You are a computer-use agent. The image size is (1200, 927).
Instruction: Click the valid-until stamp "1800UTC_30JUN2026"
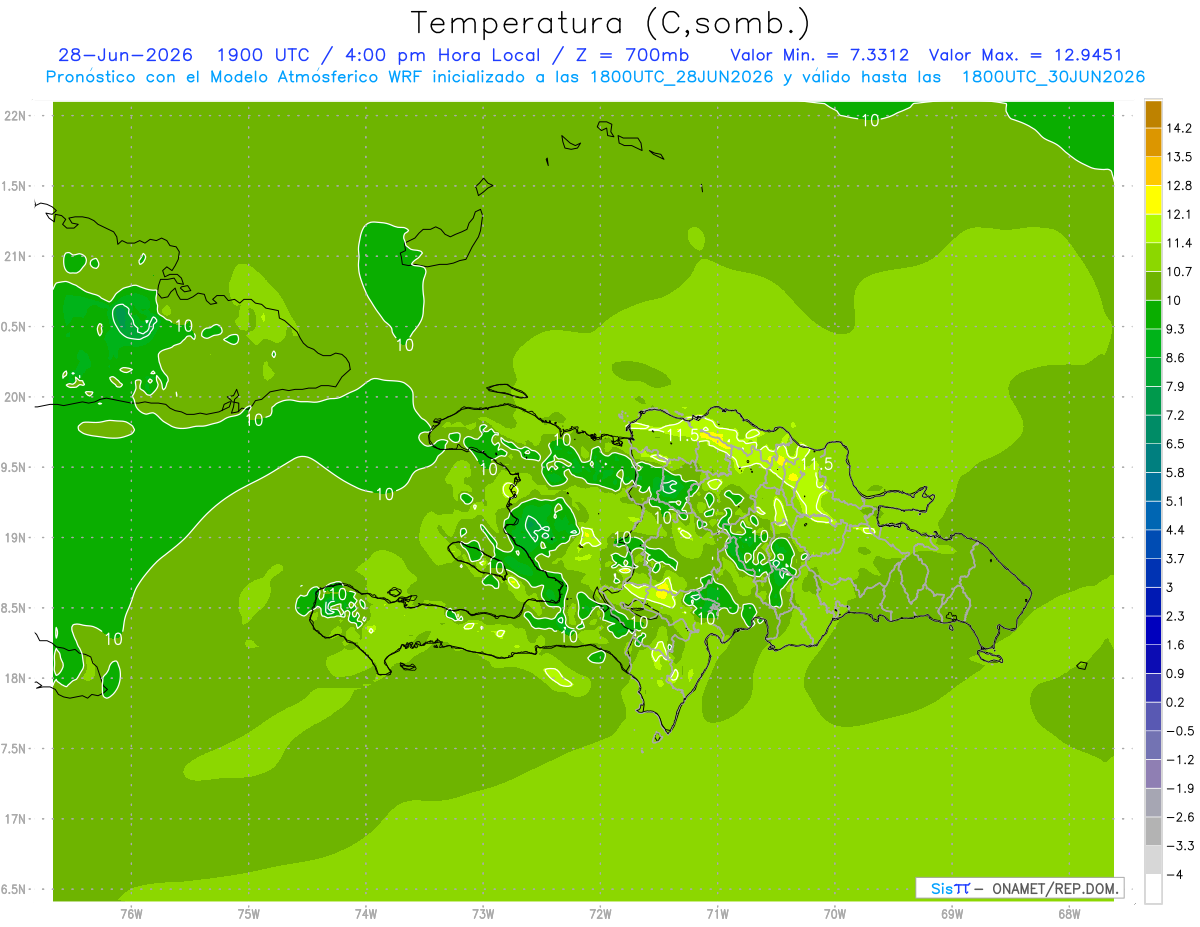[1053, 77]
